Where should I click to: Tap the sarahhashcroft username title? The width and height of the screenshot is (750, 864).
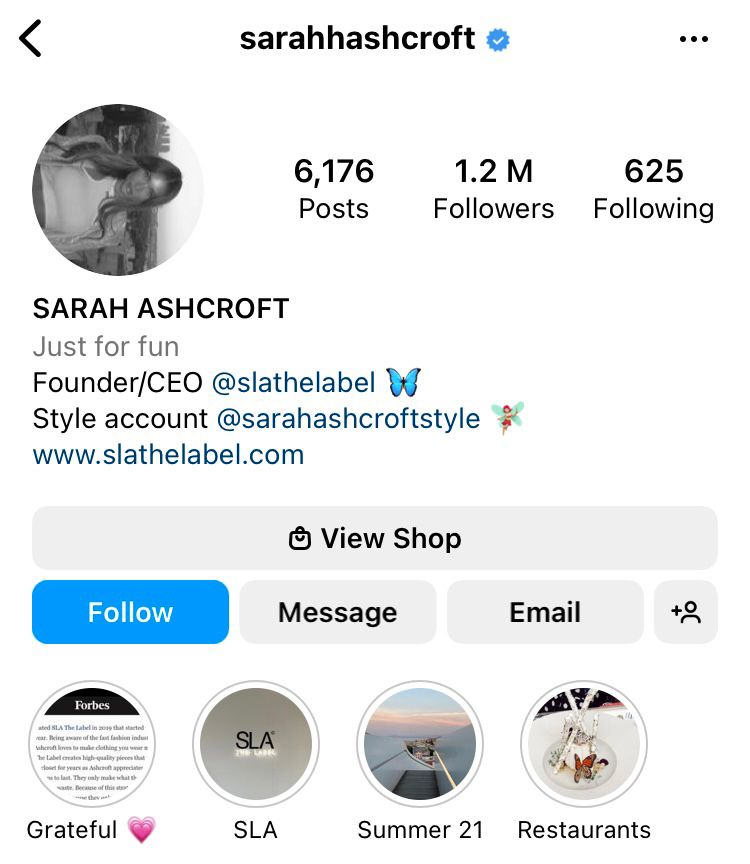pos(358,39)
